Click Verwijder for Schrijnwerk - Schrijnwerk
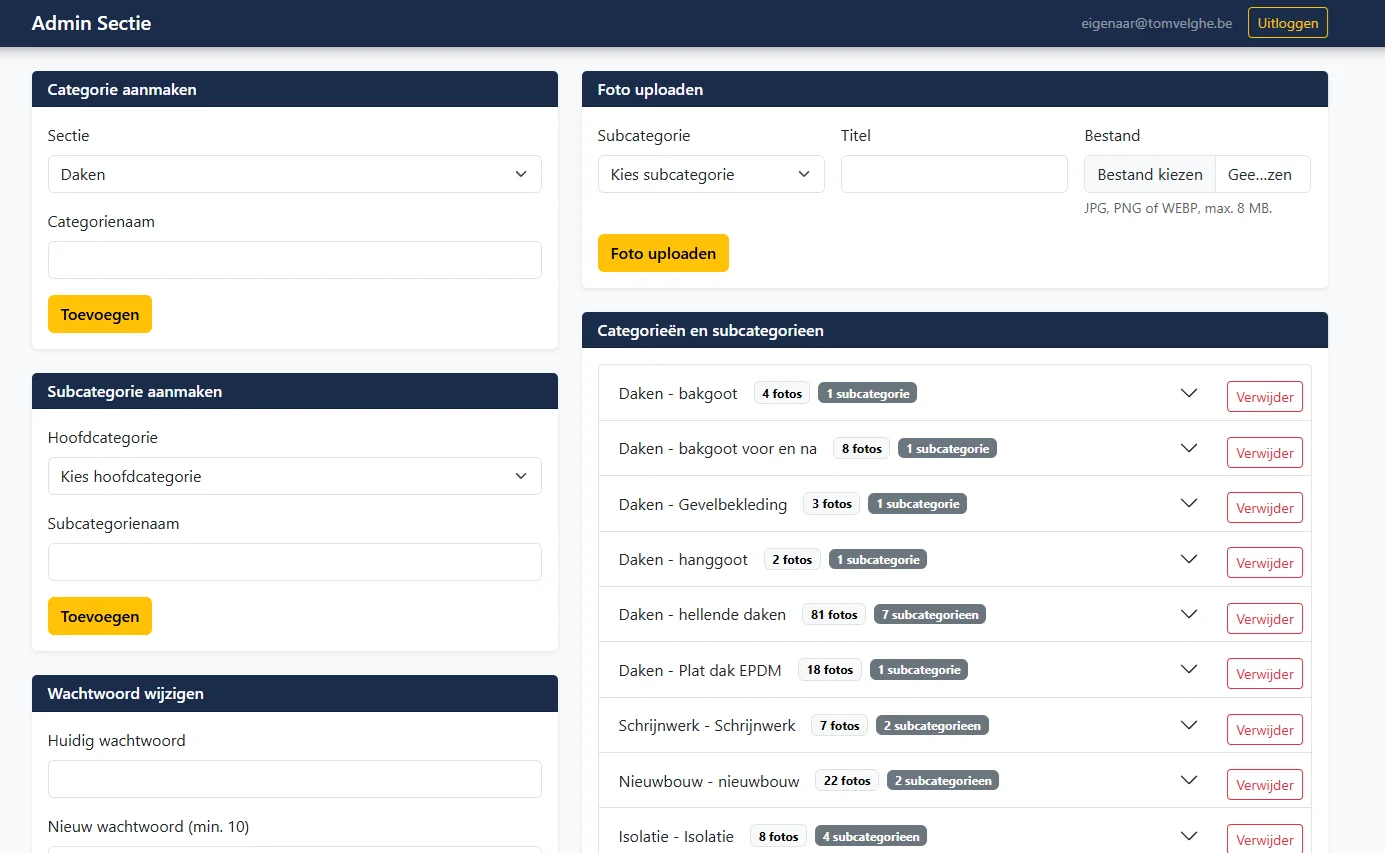The height and width of the screenshot is (853, 1385). coord(1265,729)
